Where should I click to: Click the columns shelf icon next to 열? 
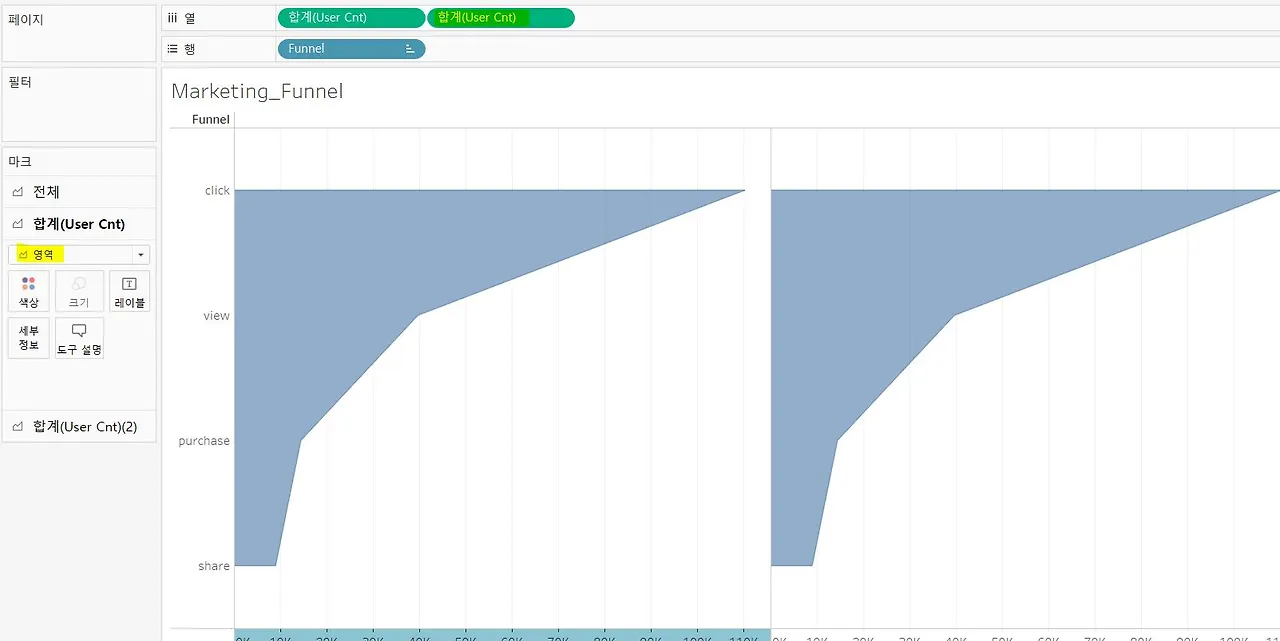click(173, 18)
